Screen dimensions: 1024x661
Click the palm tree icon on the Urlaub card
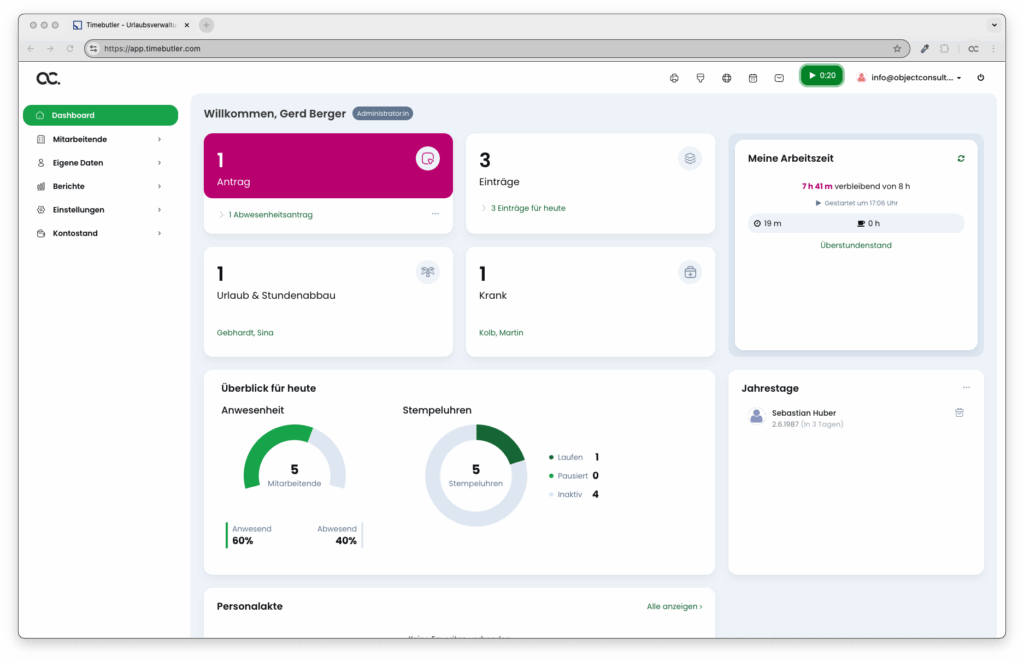pyautogui.click(x=428, y=272)
